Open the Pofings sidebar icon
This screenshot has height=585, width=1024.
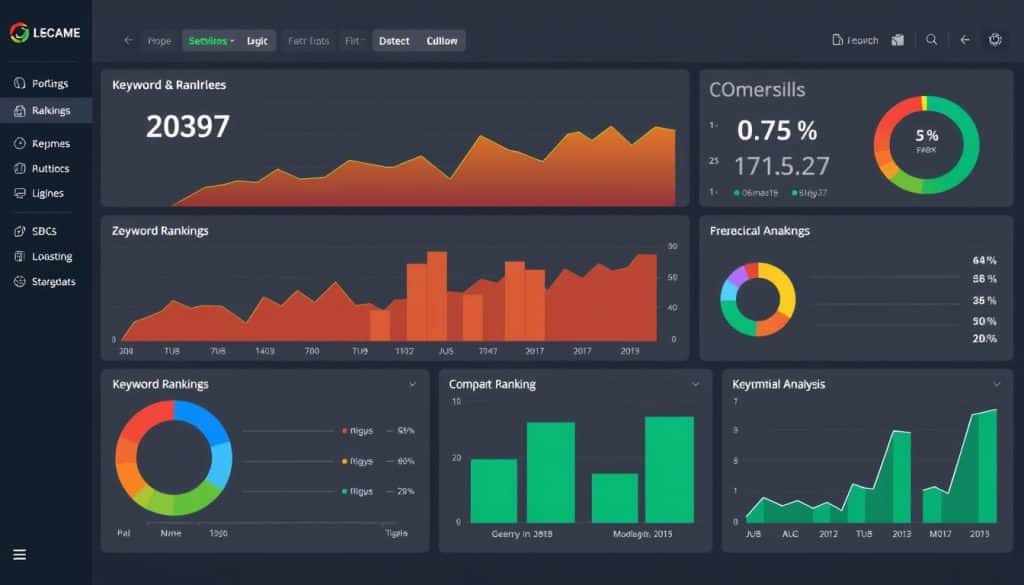tap(20, 84)
